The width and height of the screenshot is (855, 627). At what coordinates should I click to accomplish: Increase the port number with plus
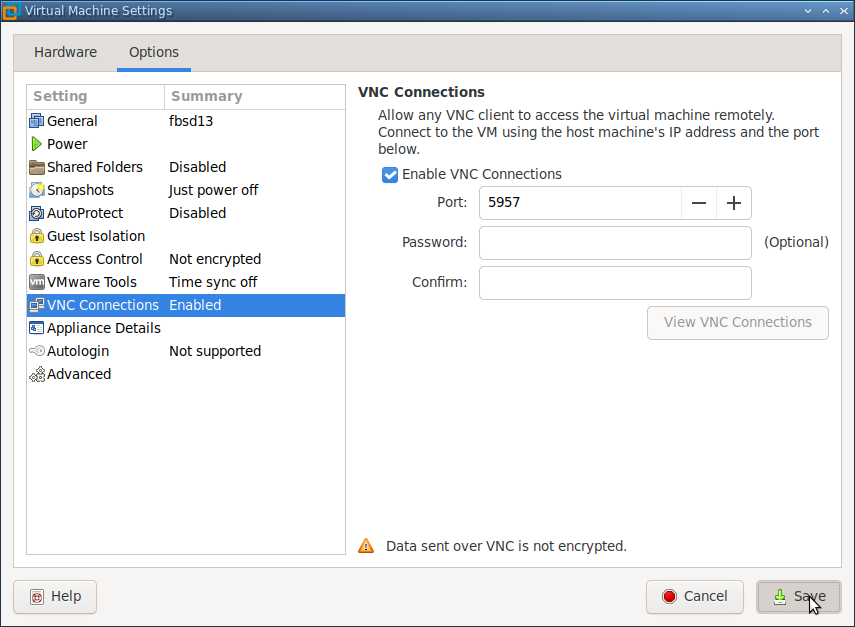click(733, 203)
